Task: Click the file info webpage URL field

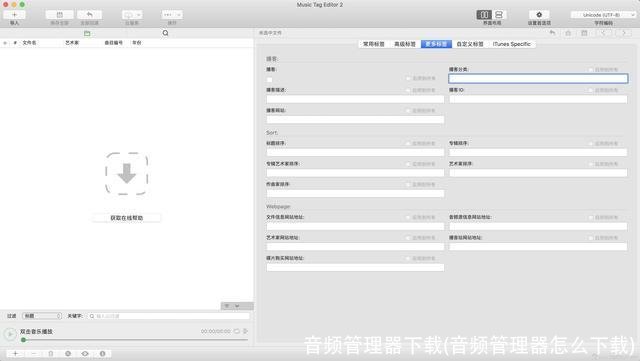Action: [x=355, y=226]
